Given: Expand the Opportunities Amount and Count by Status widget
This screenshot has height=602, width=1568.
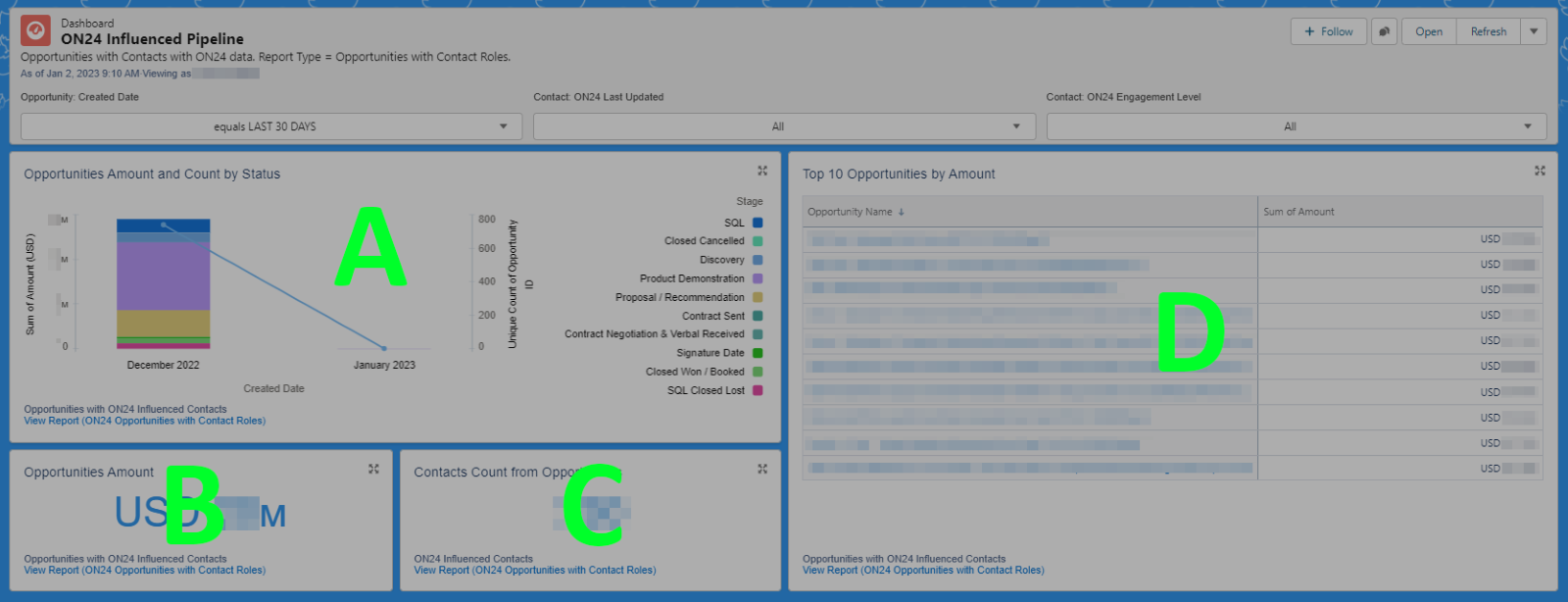Looking at the screenshot, I should (762, 171).
